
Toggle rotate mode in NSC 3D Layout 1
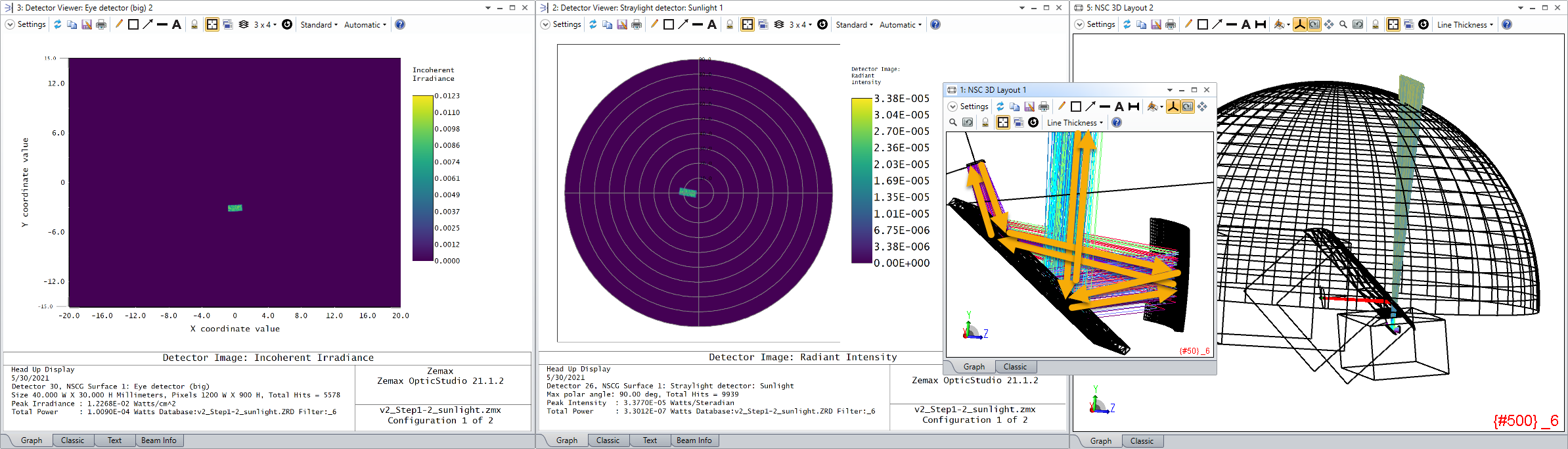(1188, 106)
